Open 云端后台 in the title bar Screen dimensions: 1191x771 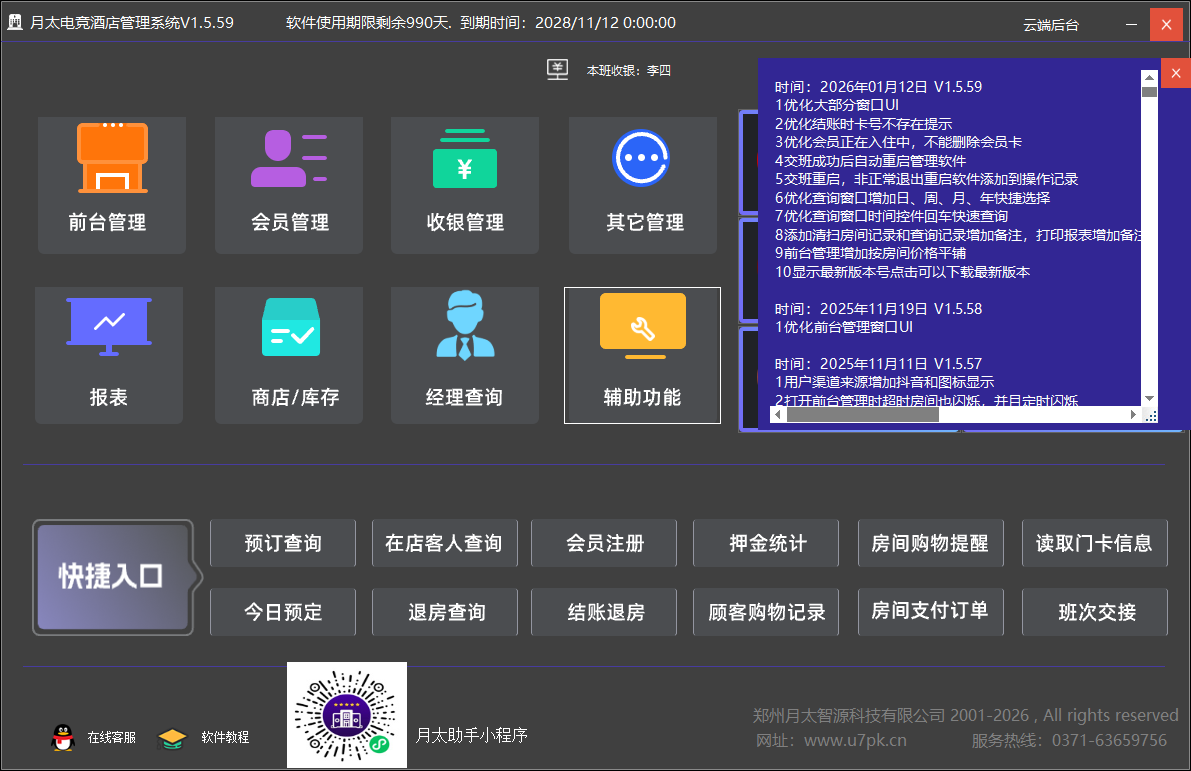point(1051,24)
